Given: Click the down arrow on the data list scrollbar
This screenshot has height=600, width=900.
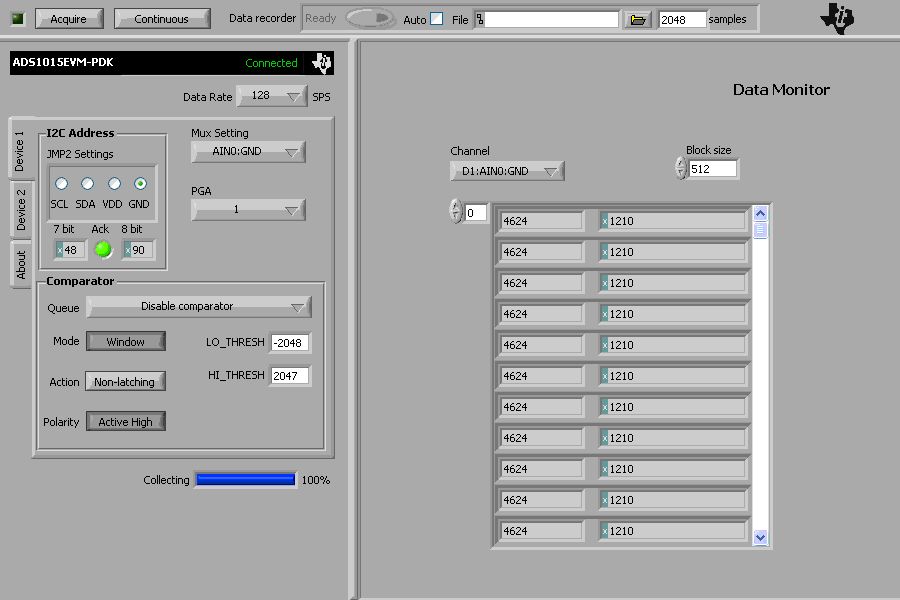Looking at the screenshot, I should coord(760,537).
